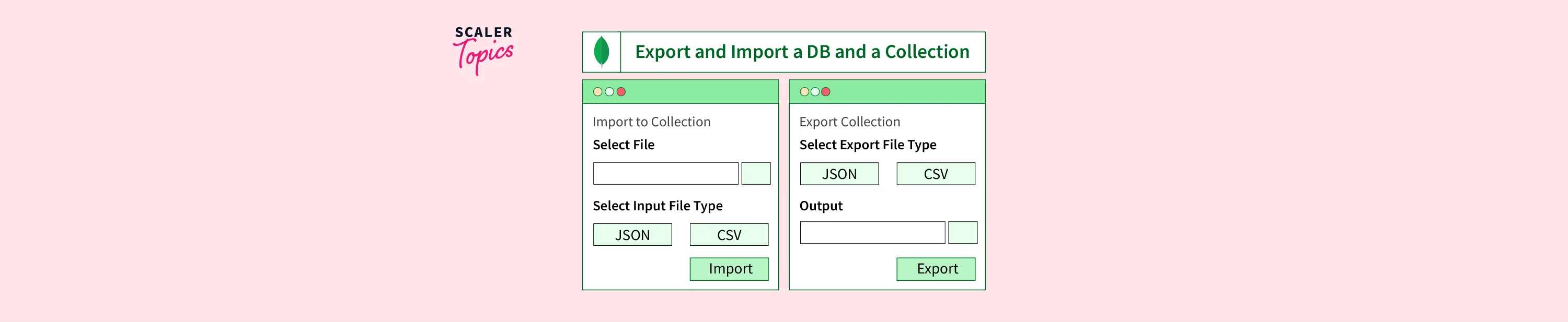The width and height of the screenshot is (1568, 322).
Task: Click the white dot in the Import window
Action: click(x=609, y=92)
